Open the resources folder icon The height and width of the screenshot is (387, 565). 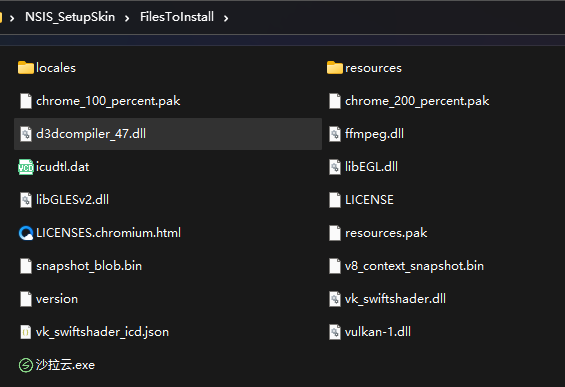pos(335,68)
